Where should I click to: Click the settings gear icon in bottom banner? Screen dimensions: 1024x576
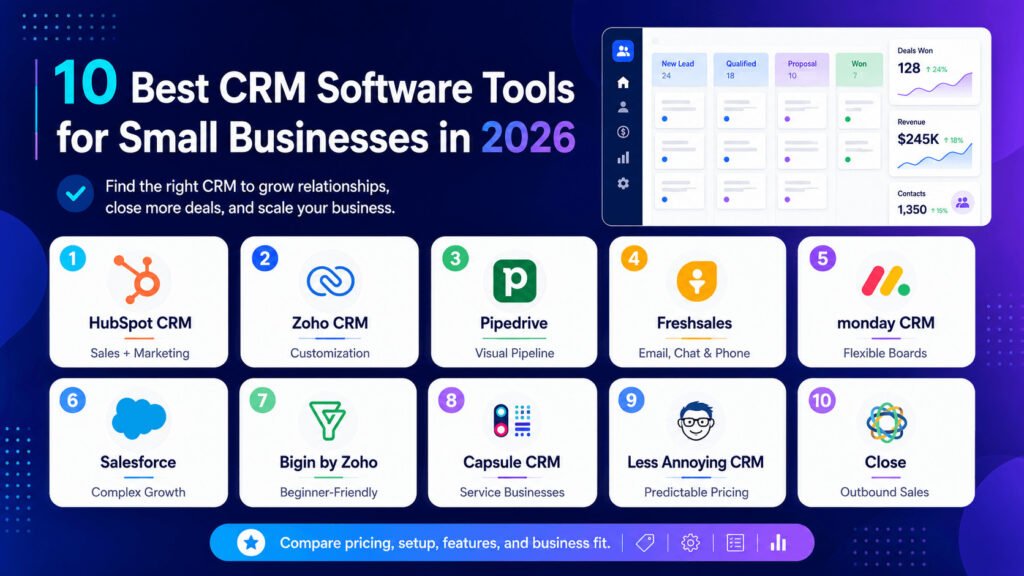690,543
